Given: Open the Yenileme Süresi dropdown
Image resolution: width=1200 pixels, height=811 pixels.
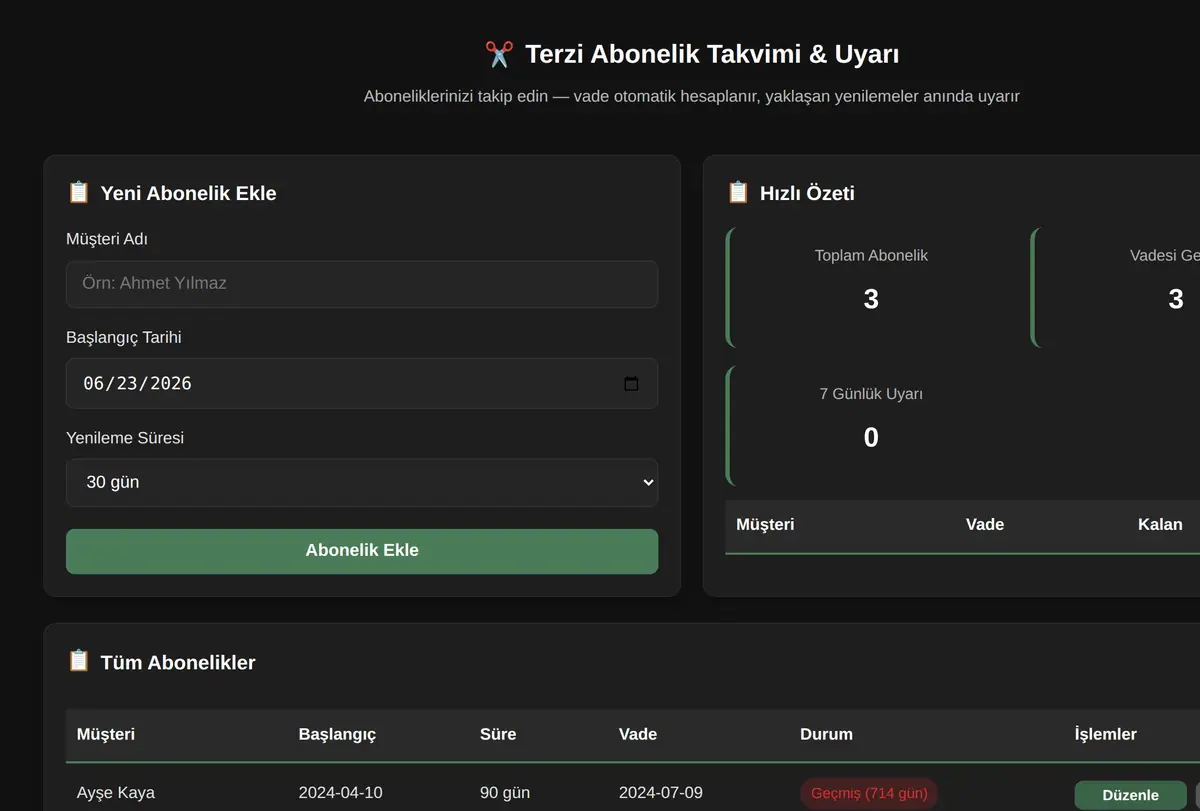Looking at the screenshot, I should coord(362,483).
